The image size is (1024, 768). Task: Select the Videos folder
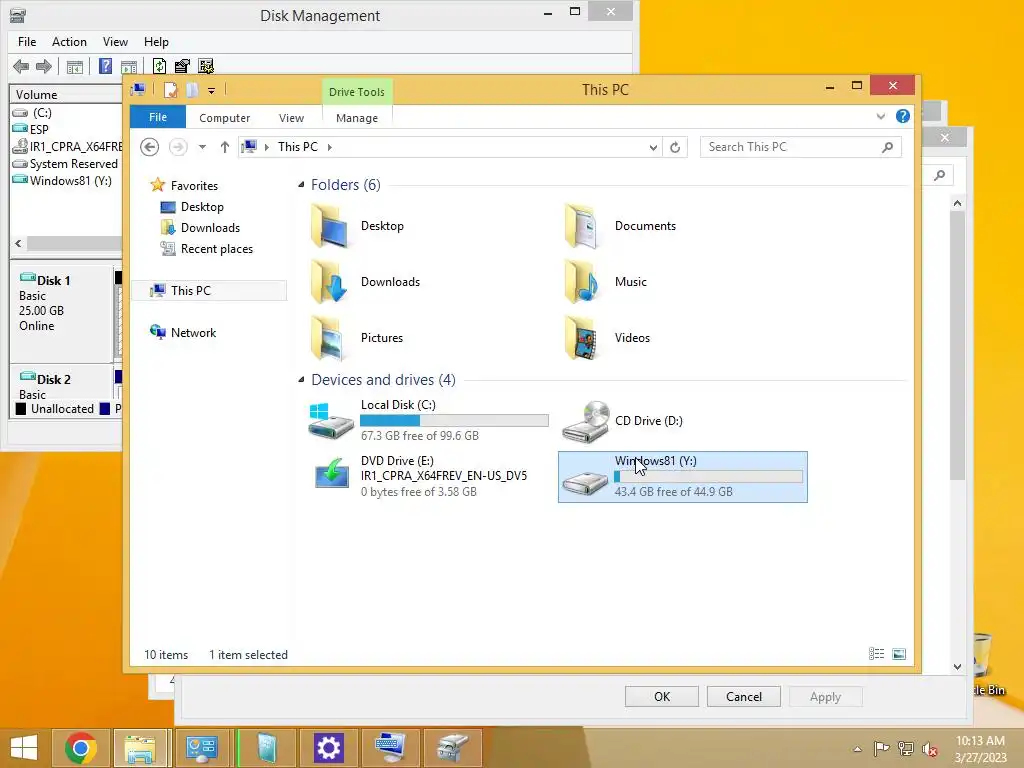click(607, 338)
